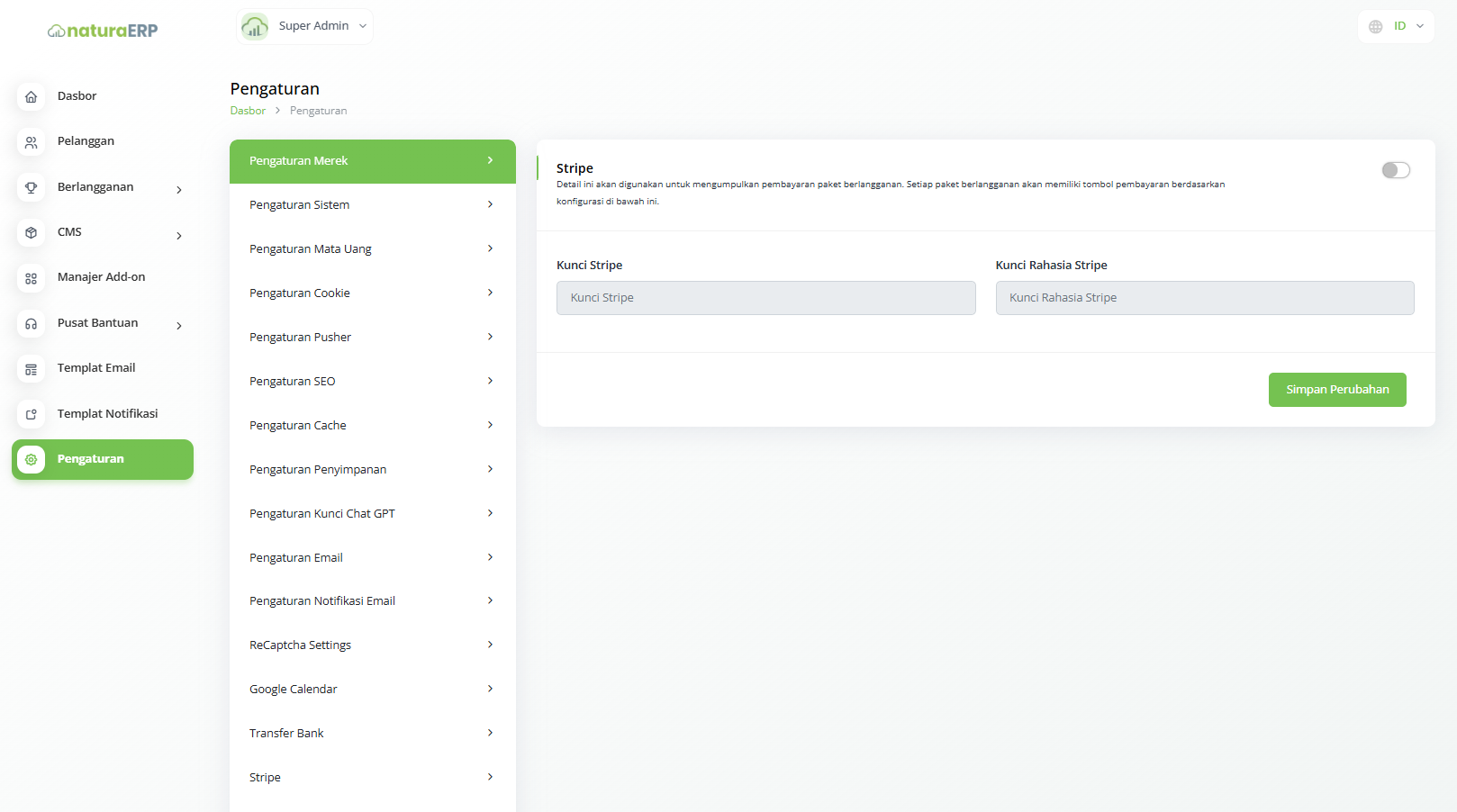Expand the Berlangganan submenu arrow

(x=179, y=190)
